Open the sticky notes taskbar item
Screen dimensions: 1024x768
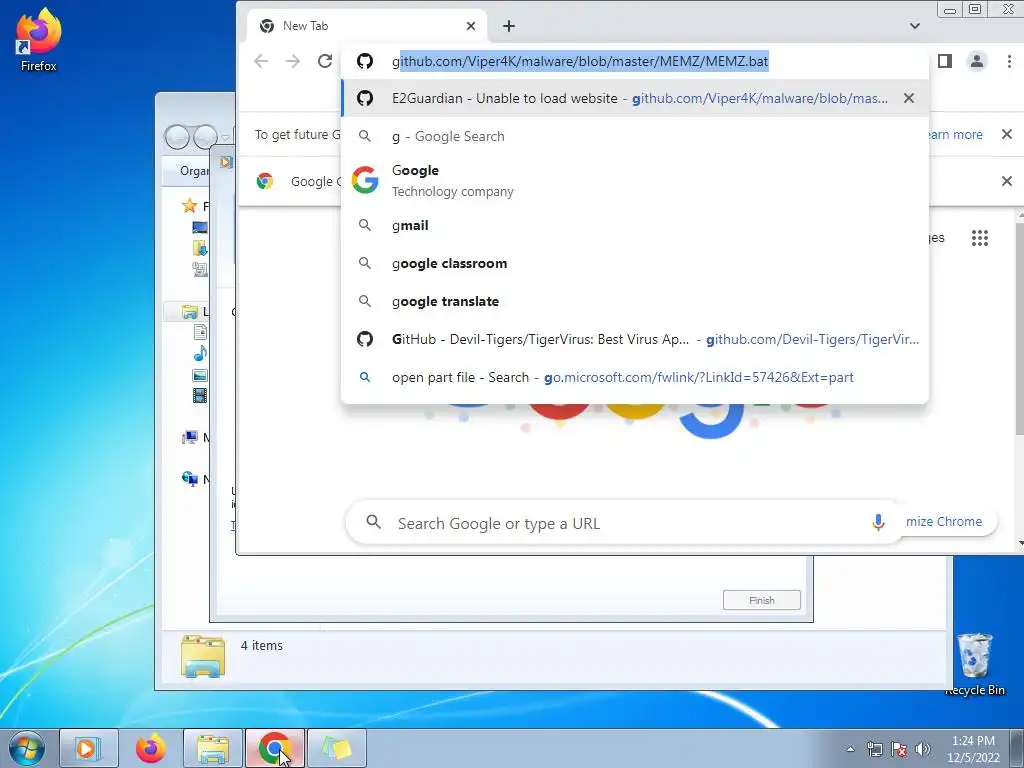click(337, 748)
